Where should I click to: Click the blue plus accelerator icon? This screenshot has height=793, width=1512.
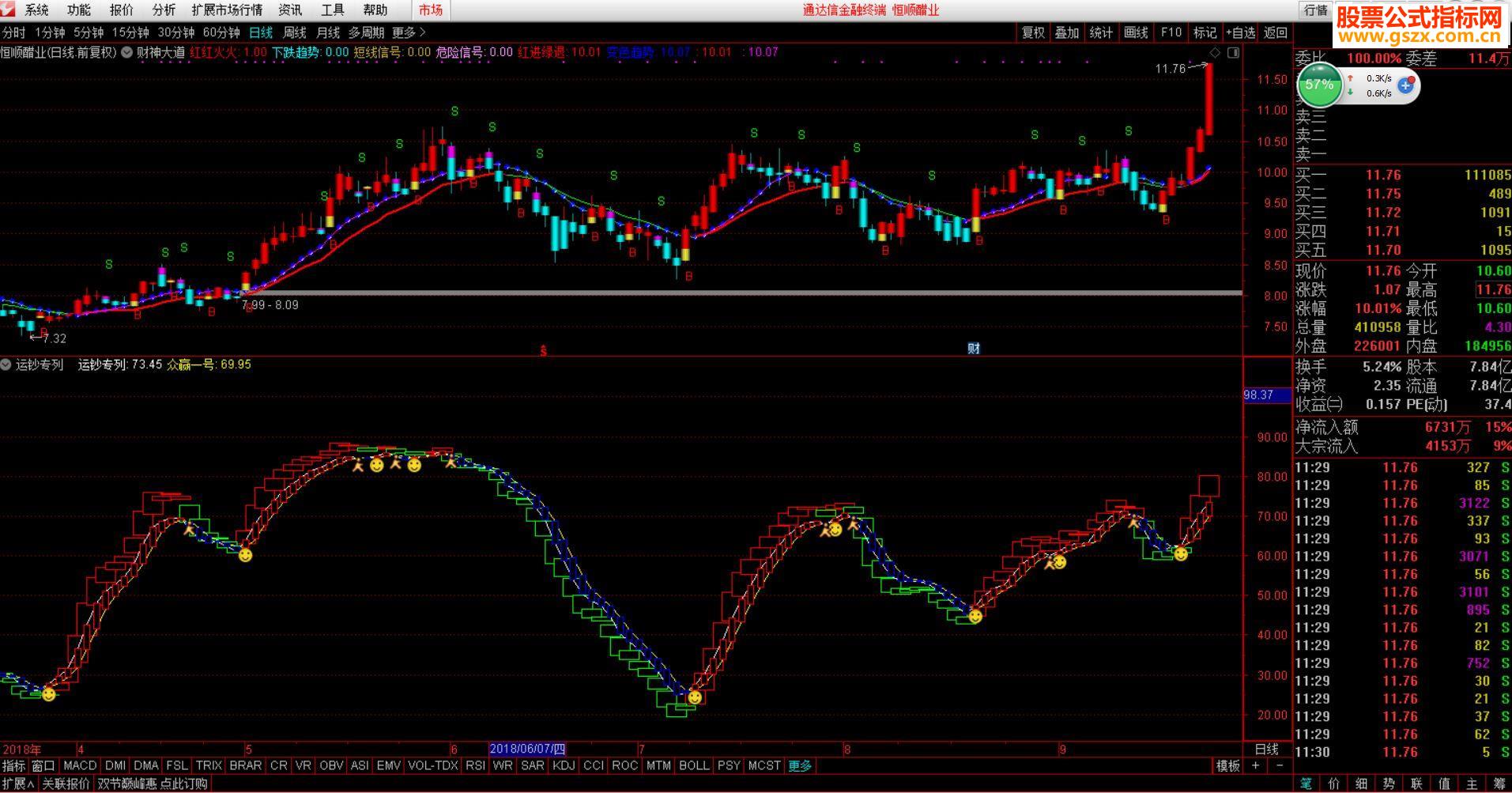click(x=1405, y=85)
